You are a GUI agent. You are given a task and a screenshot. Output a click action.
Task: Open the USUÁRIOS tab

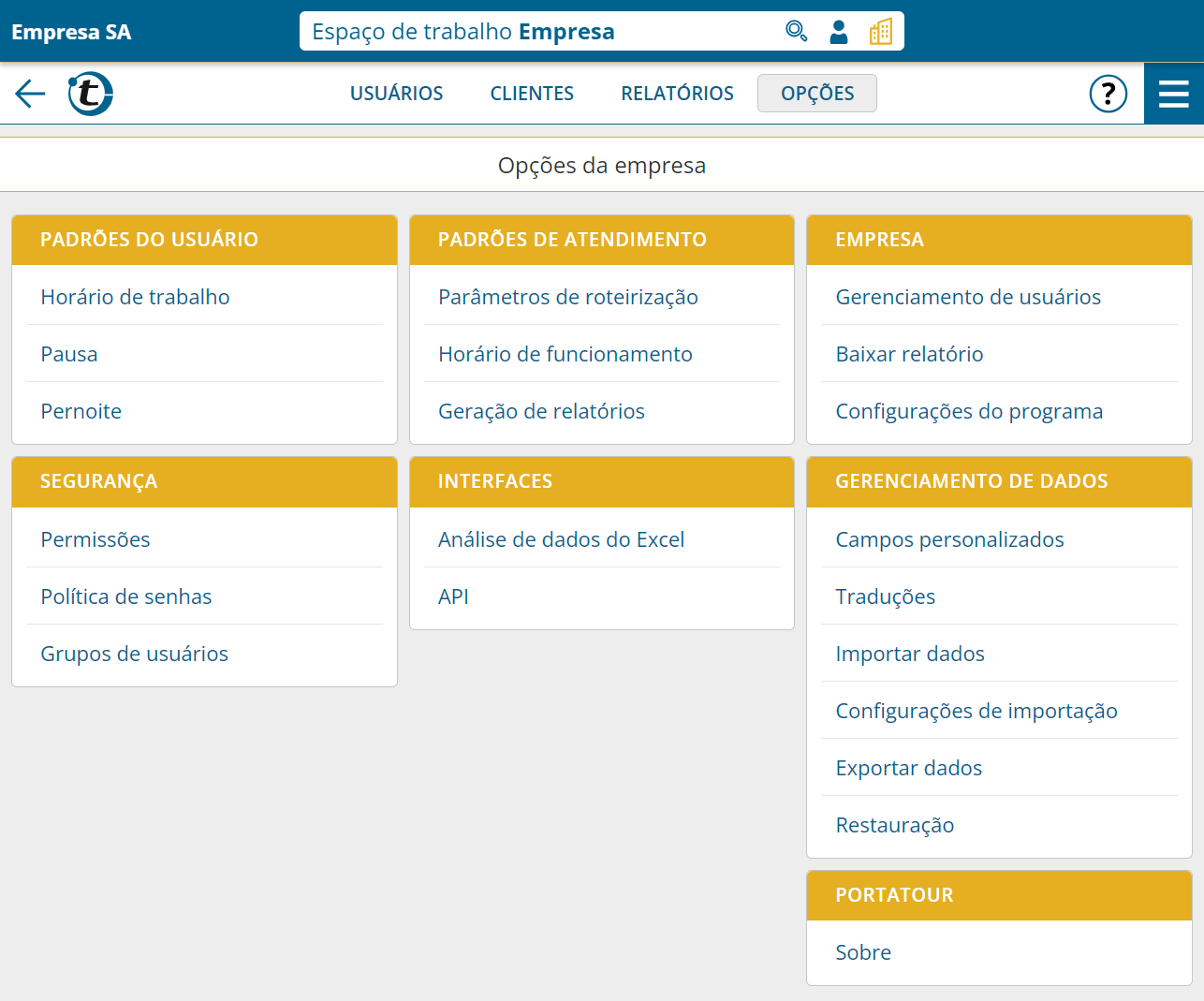397,94
